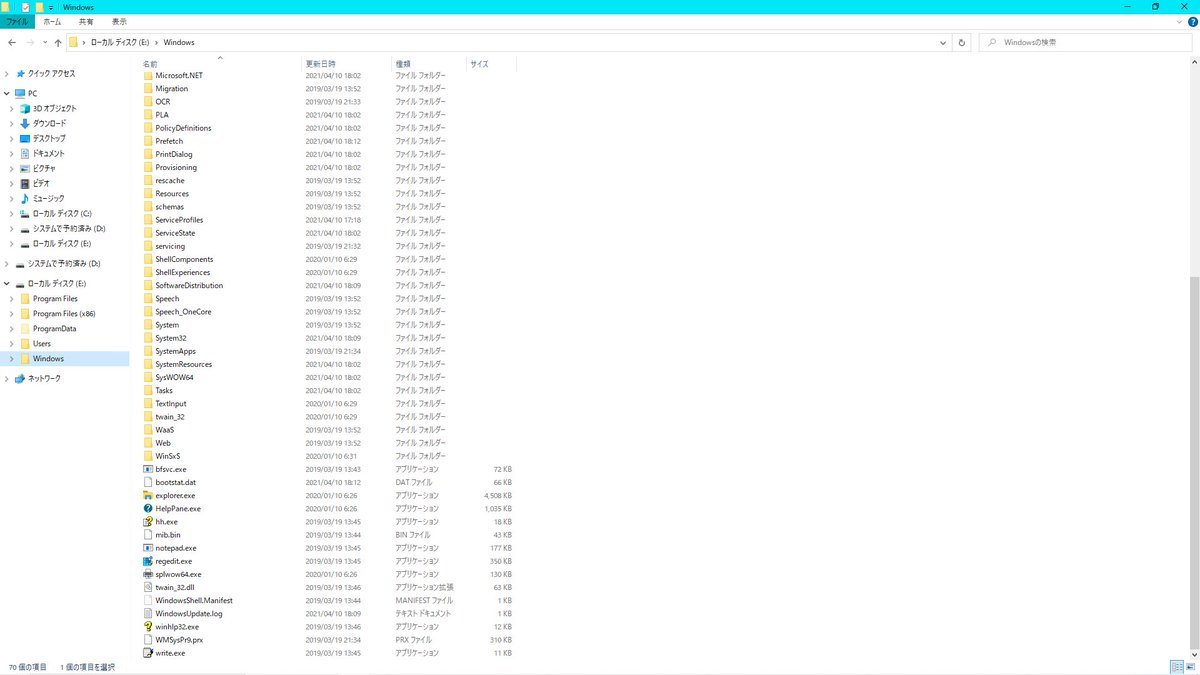Image resolution: width=1200 pixels, height=675 pixels.
Task: Switch to details view in status bar
Action: (x=1177, y=667)
